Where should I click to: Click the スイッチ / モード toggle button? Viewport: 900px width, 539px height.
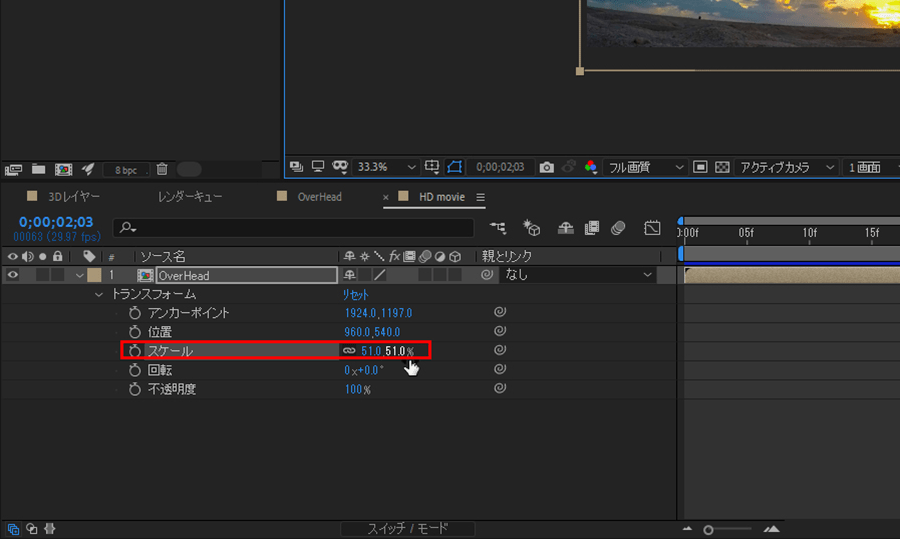point(407,528)
